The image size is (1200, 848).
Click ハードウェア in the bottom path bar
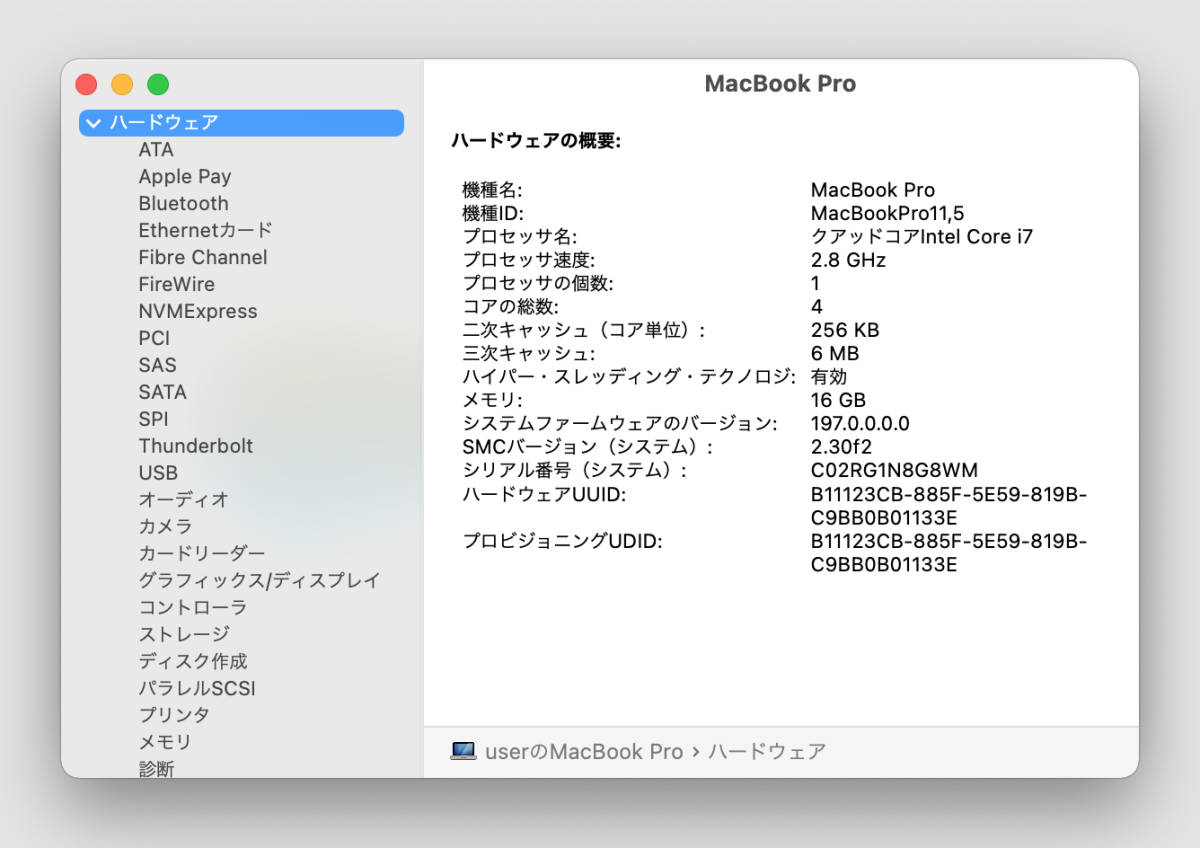pos(767,752)
